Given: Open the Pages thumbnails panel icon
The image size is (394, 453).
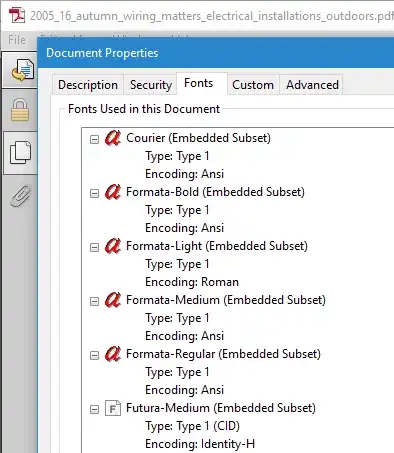Looking at the screenshot, I should pyautogui.click(x=20, y=152).
